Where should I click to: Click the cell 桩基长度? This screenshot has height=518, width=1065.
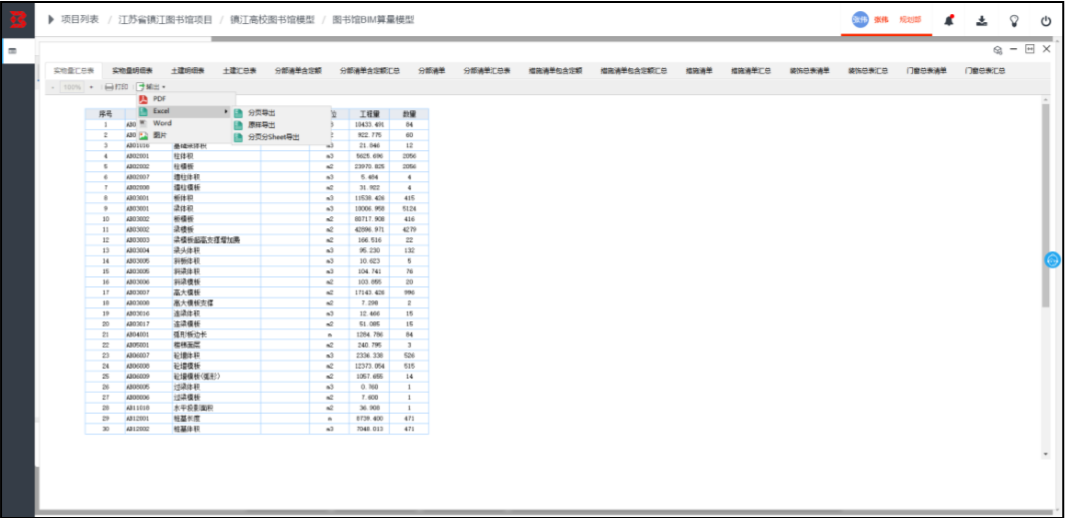(216, 419)
